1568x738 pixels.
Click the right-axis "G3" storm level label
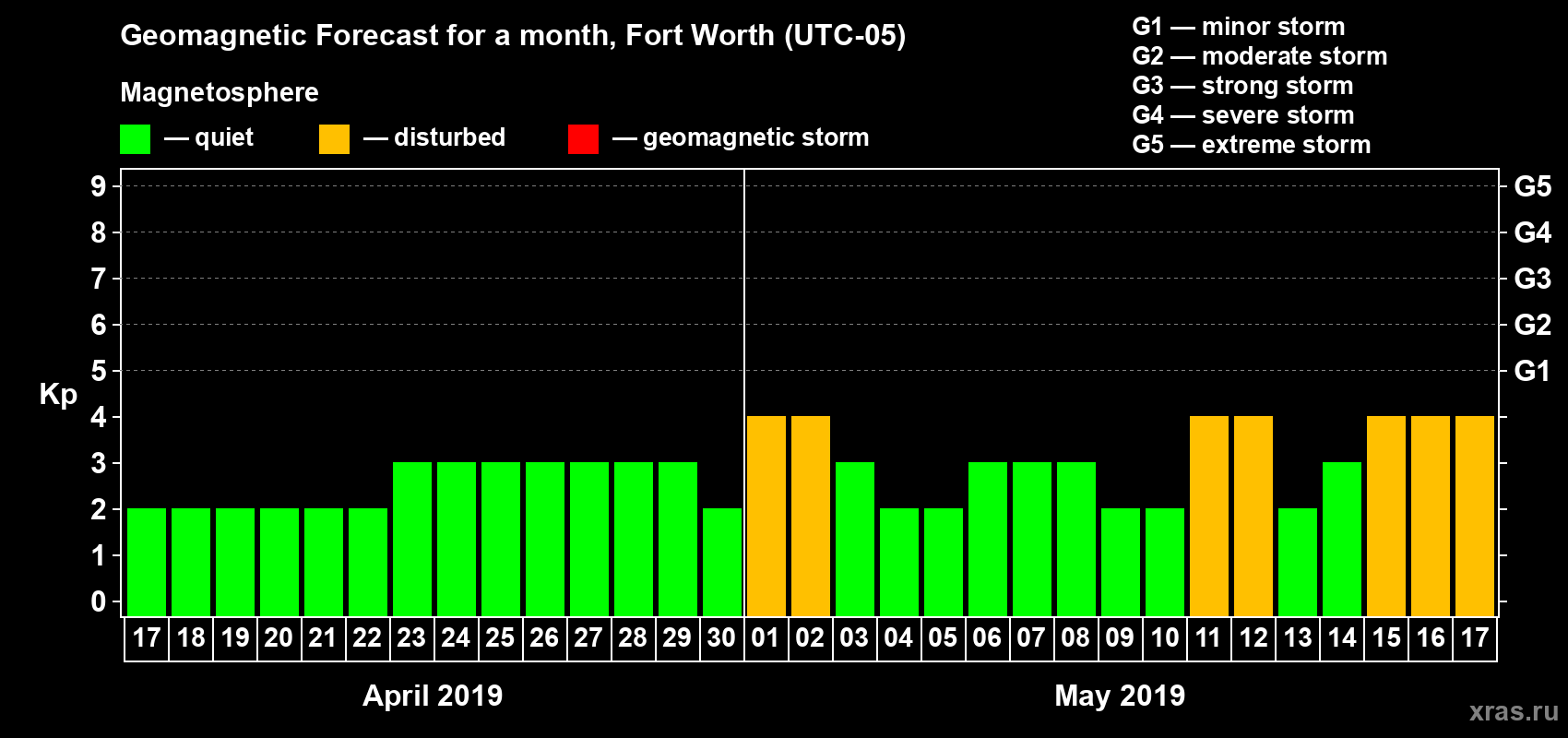tap(1533, 279)
